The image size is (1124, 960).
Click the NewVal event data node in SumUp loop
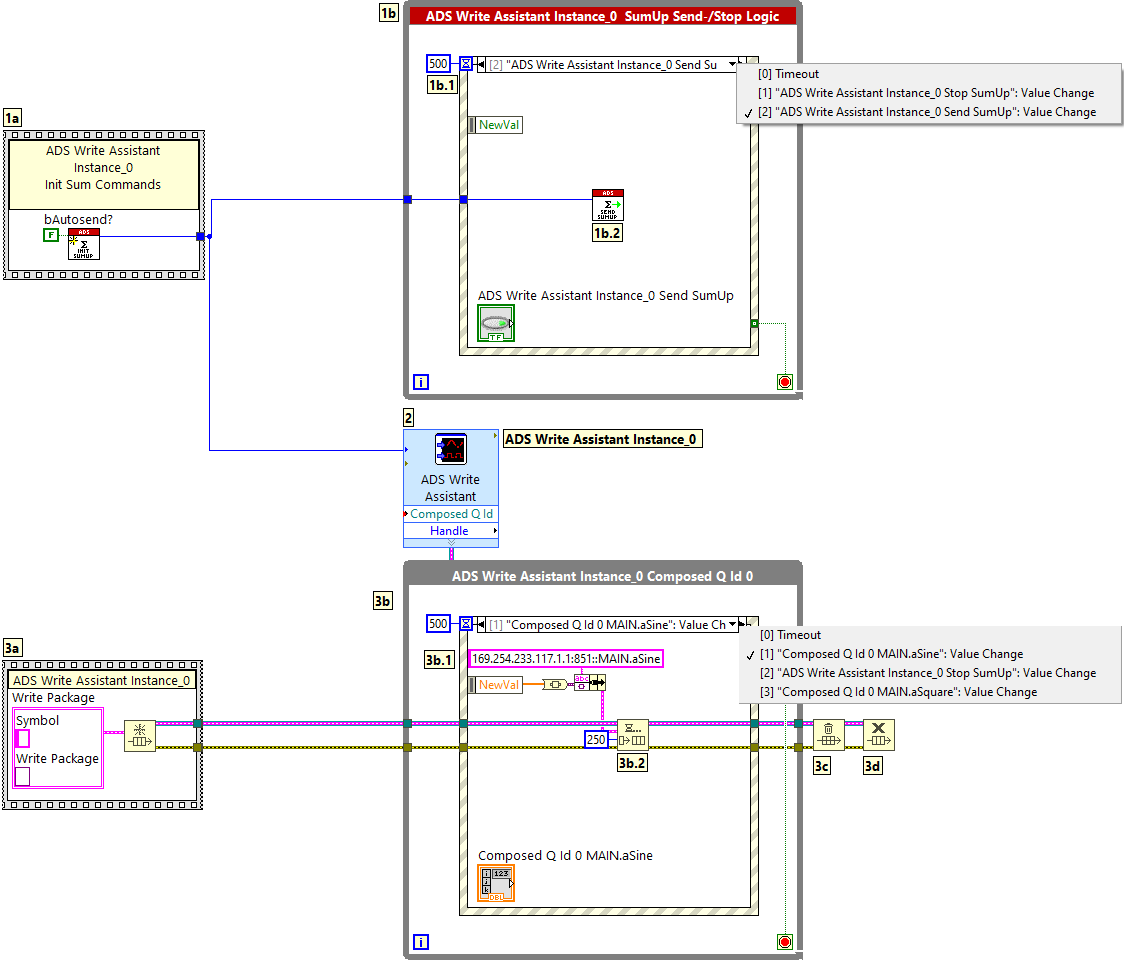click(x=499, y=125)
